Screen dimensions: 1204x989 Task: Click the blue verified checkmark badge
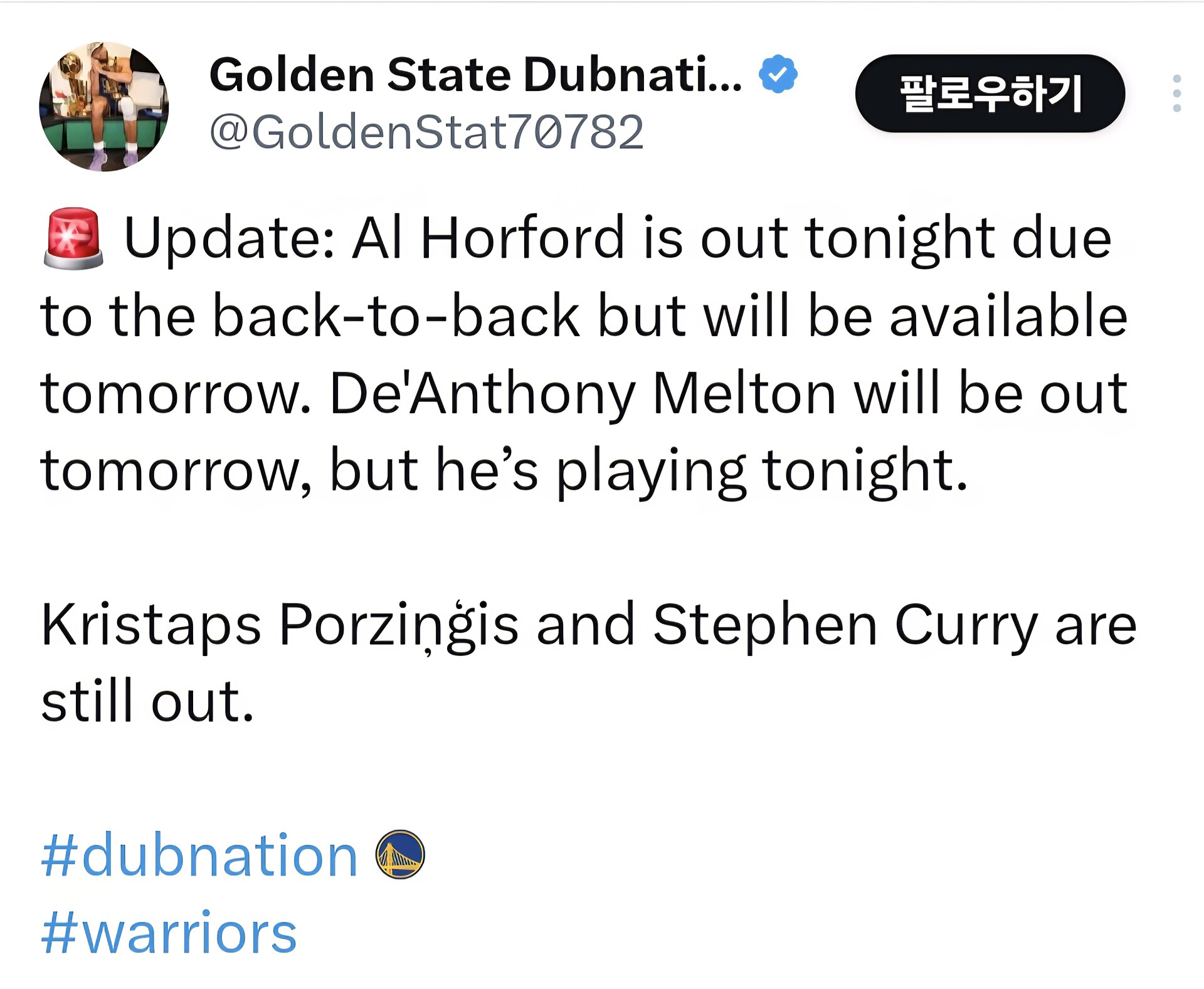[778, 74]
